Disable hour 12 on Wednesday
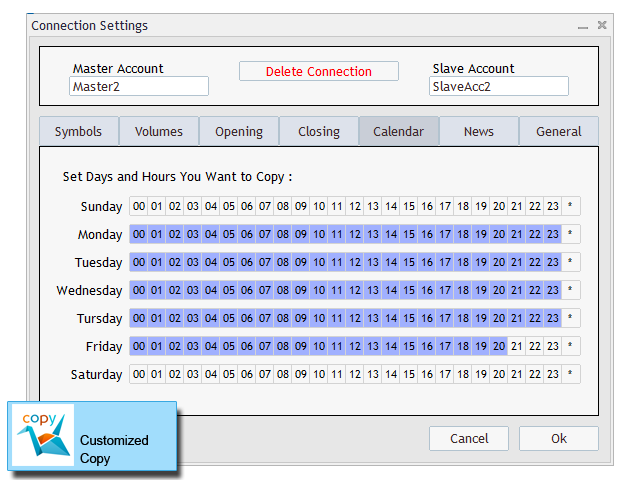Viewport: 640px width, 480px height. pos(355,291)
